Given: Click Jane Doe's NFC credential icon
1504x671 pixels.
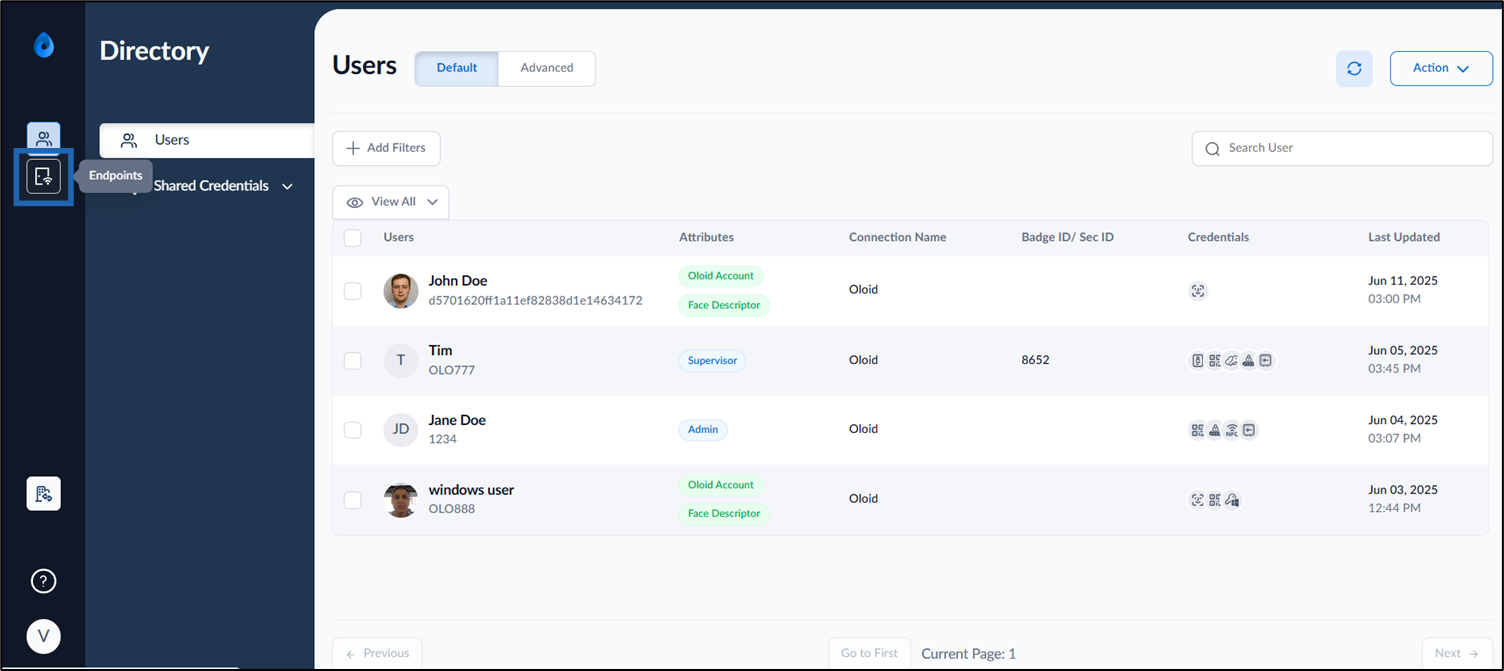Looking at the screenshot, I should tap(1231, 430).
